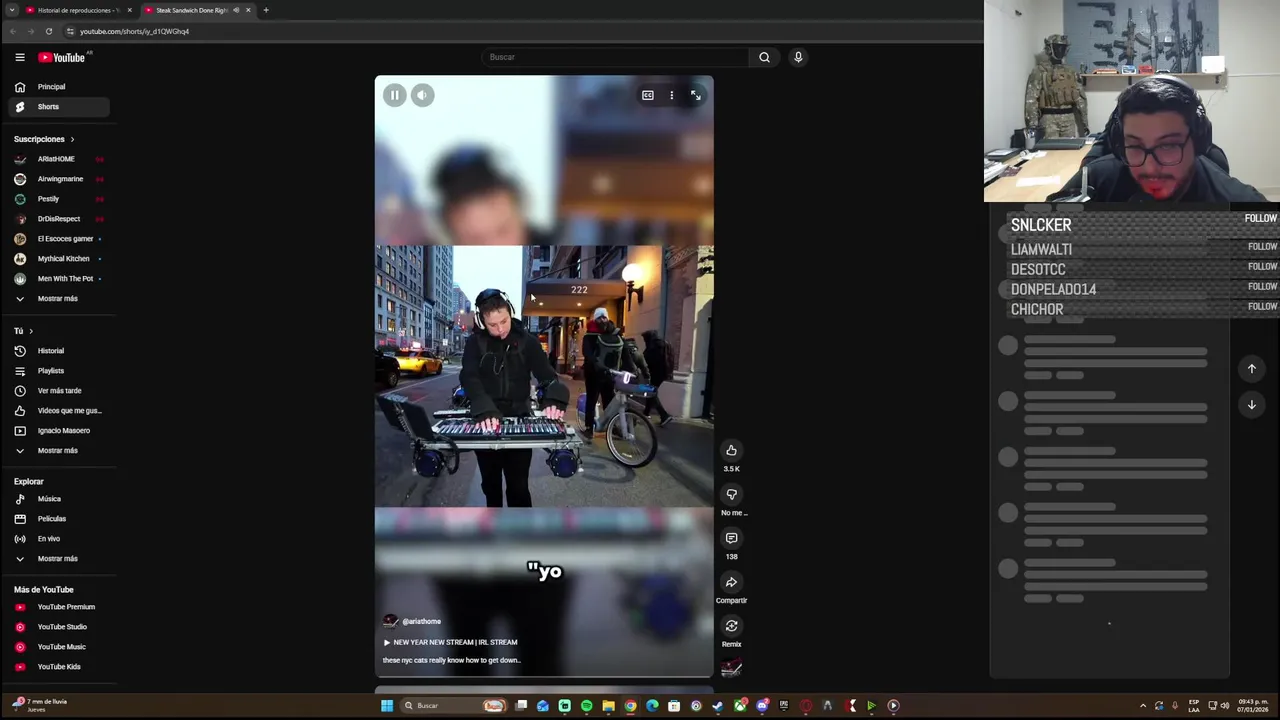This screenshot has height=720, width=1280.
Task: Open YouTube Premium in the sidebar
Action: pos(57,607)
